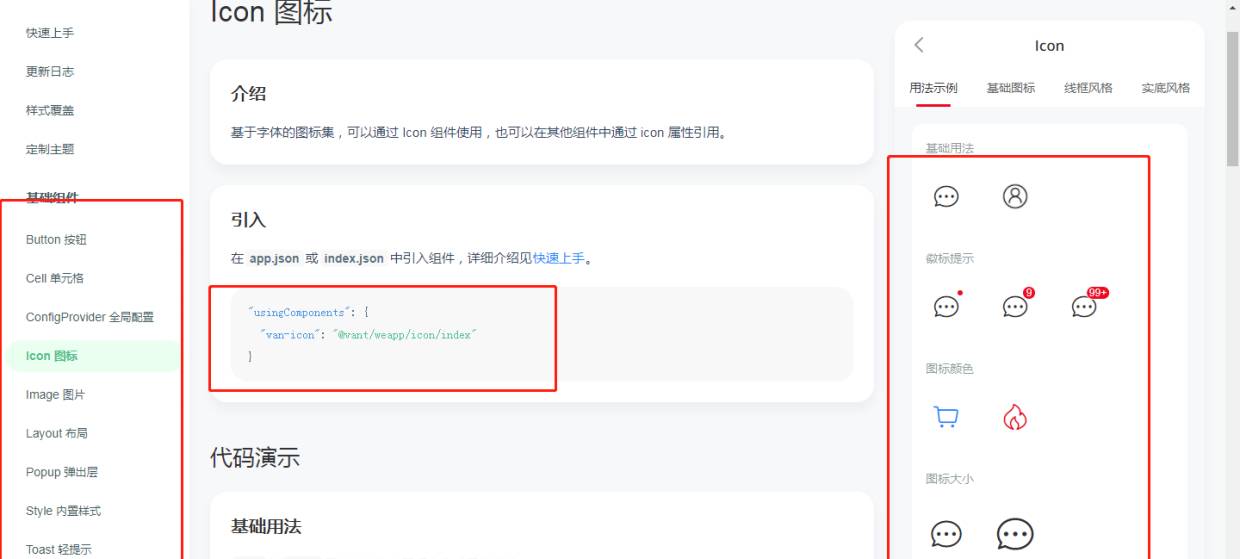This screenshot has height=559, width=1240.
Task: Click the Icon 图标 page title
Action: (x=271, y=12)
